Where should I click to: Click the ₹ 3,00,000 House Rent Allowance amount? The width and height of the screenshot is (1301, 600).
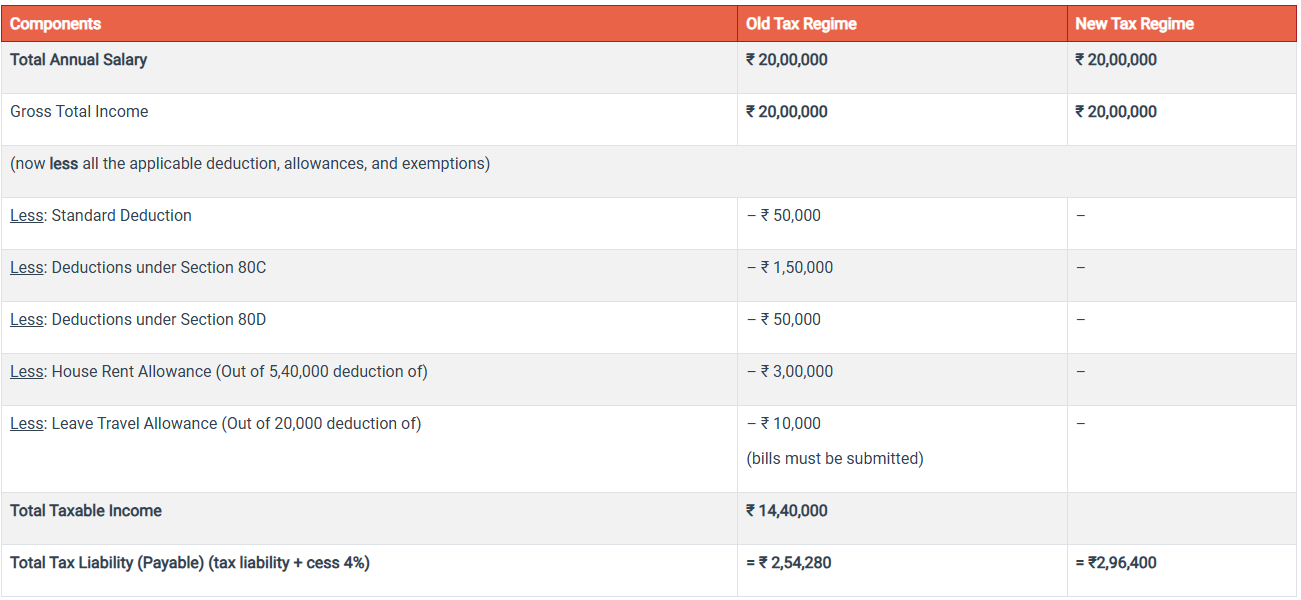coord(790,371)
